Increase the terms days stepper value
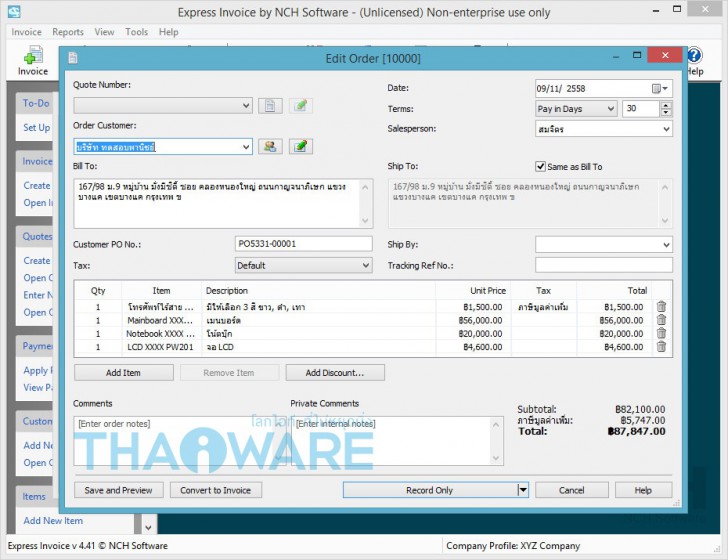Viewport: 728px width, 560px height. [x=666, y=105]
